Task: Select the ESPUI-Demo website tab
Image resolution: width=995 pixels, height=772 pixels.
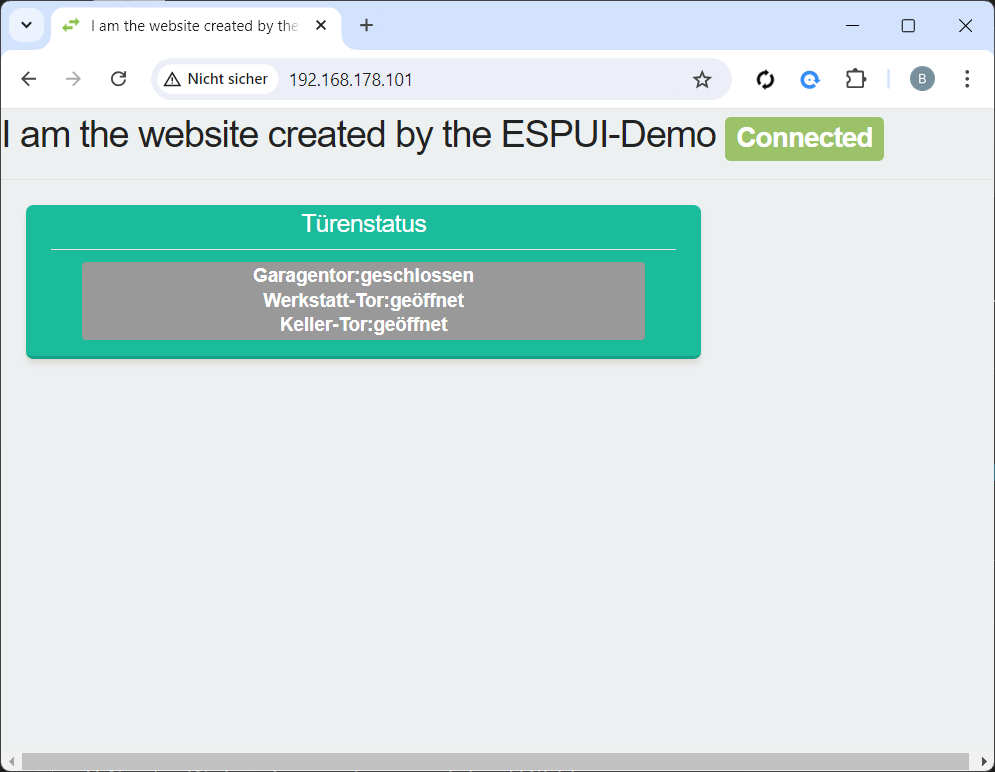Action: click(195, 26)
